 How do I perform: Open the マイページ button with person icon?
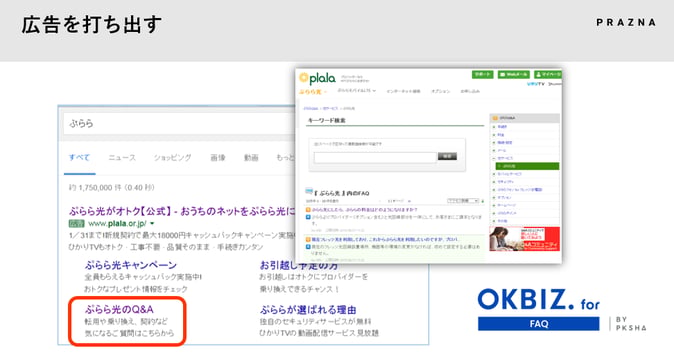pos(548,75)
